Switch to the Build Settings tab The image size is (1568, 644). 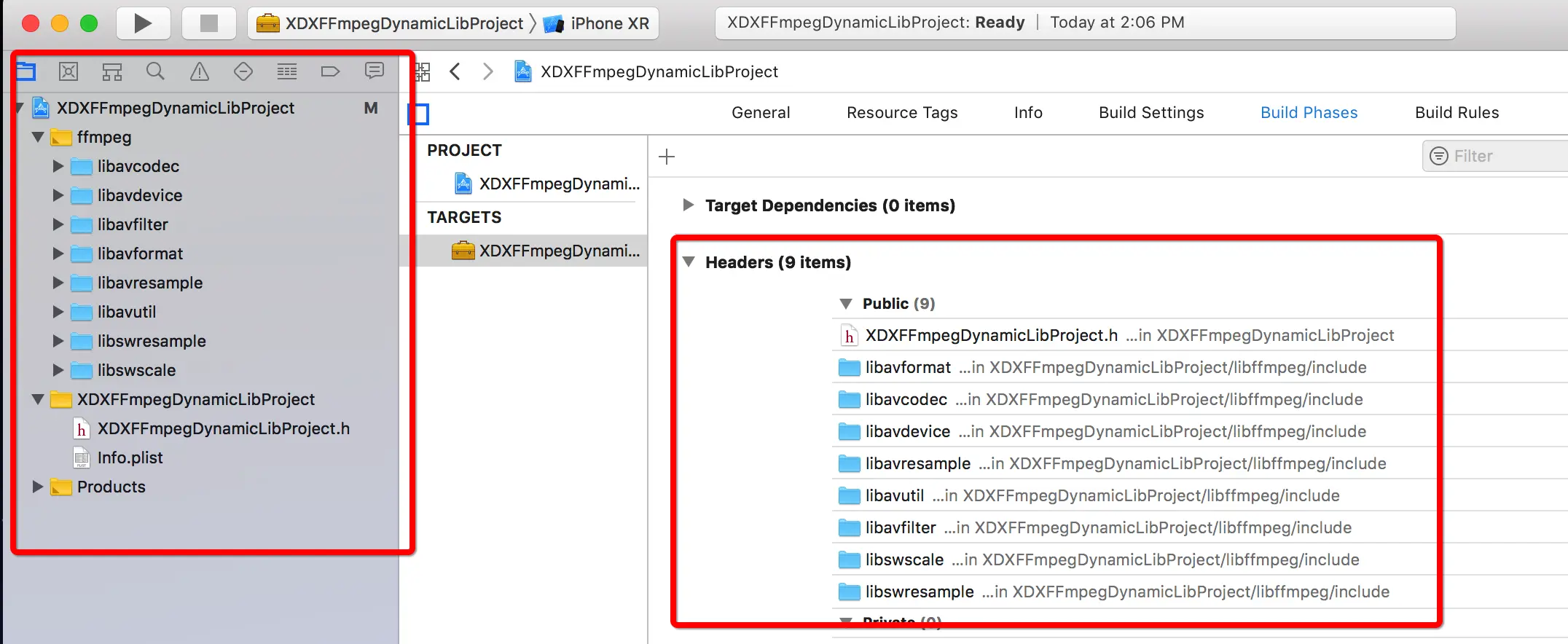click(x=1151, y=113)
